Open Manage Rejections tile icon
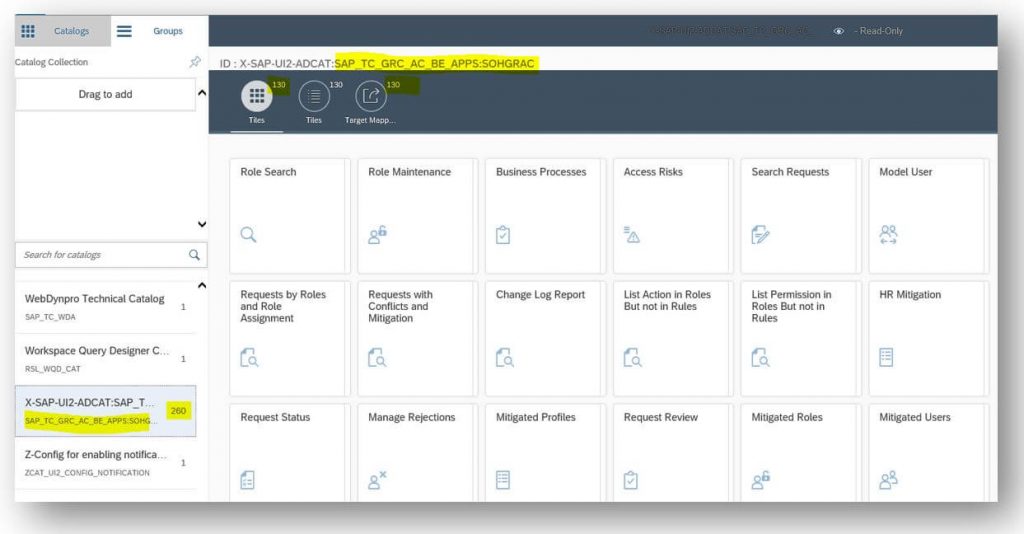 377,480
